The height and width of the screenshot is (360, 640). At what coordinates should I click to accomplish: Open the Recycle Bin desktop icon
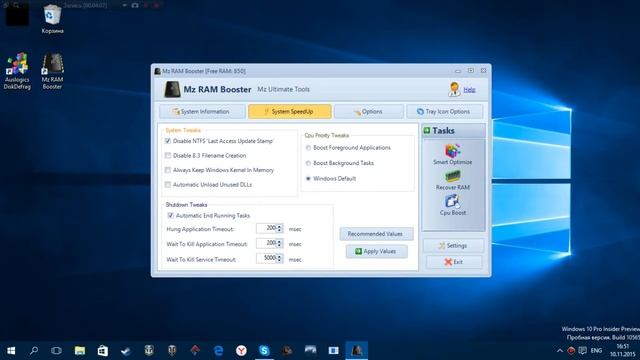point(52,19)
